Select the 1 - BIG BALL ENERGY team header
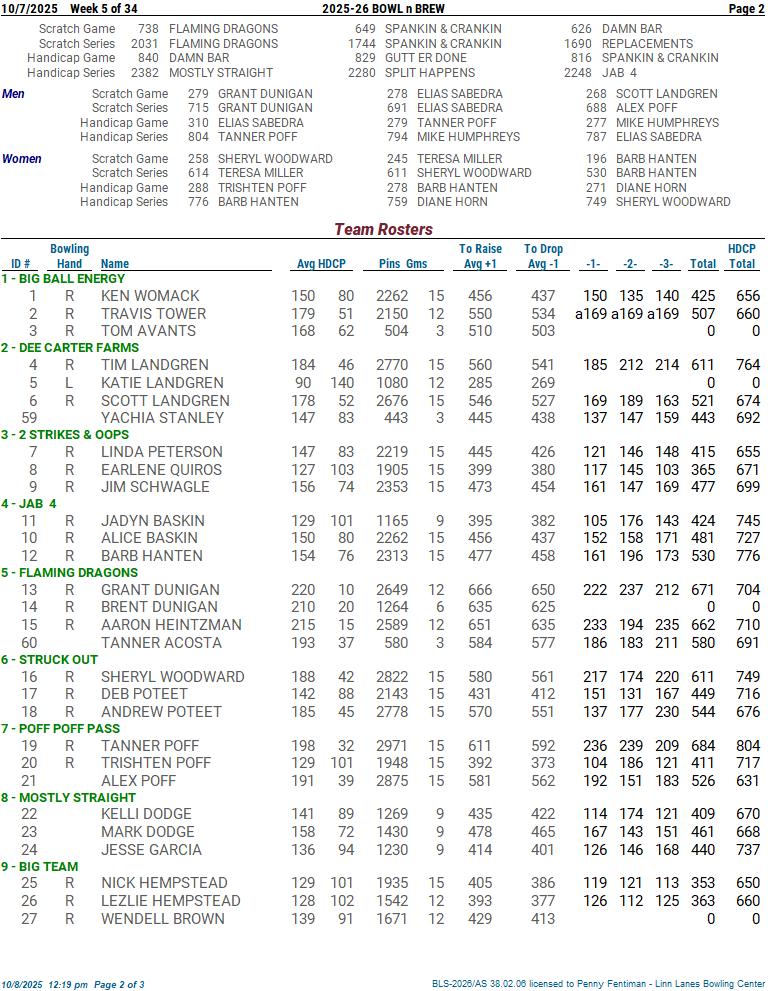Viewport: 768px width, 991px height. click(64, 279)
